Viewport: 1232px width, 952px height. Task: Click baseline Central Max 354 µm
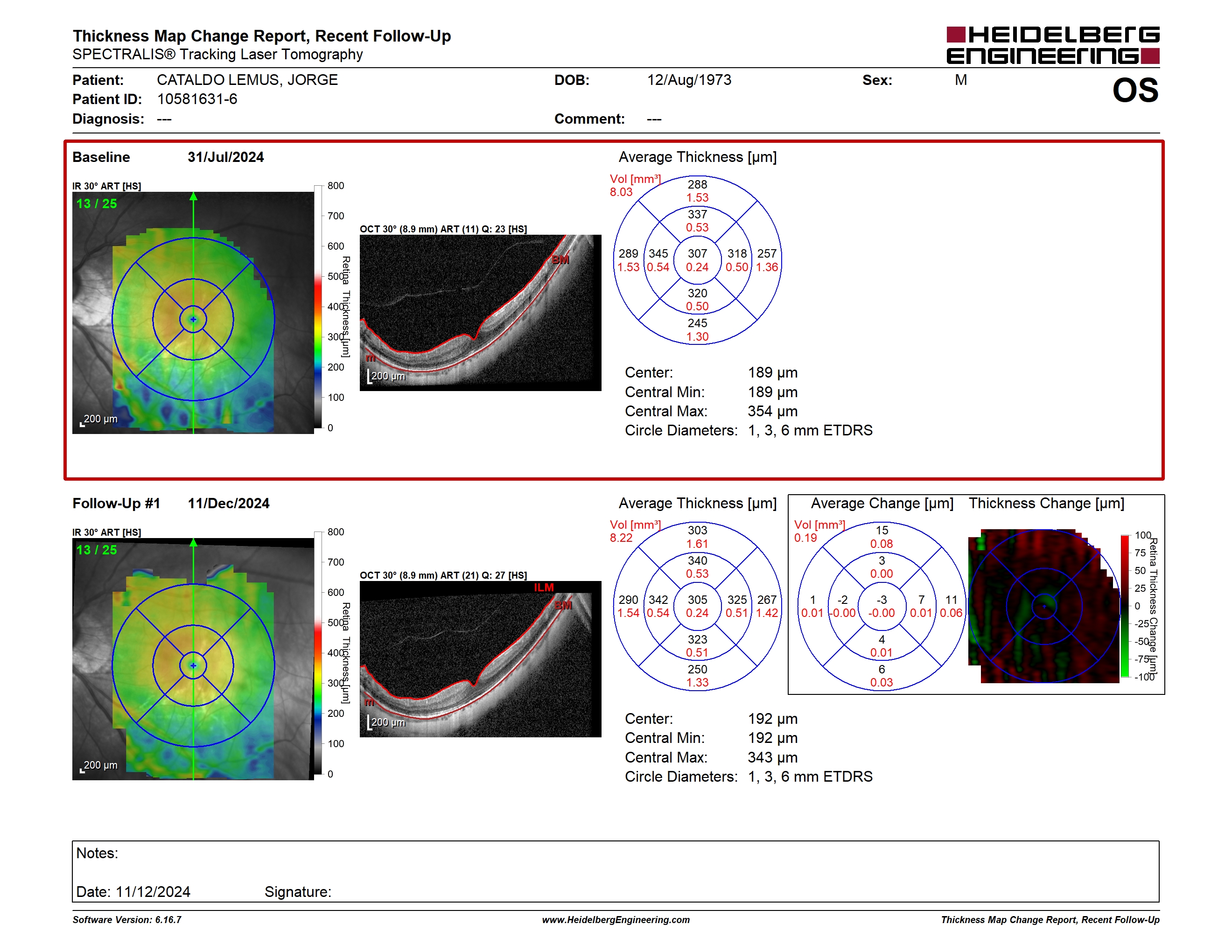click(x=773, y=411)
